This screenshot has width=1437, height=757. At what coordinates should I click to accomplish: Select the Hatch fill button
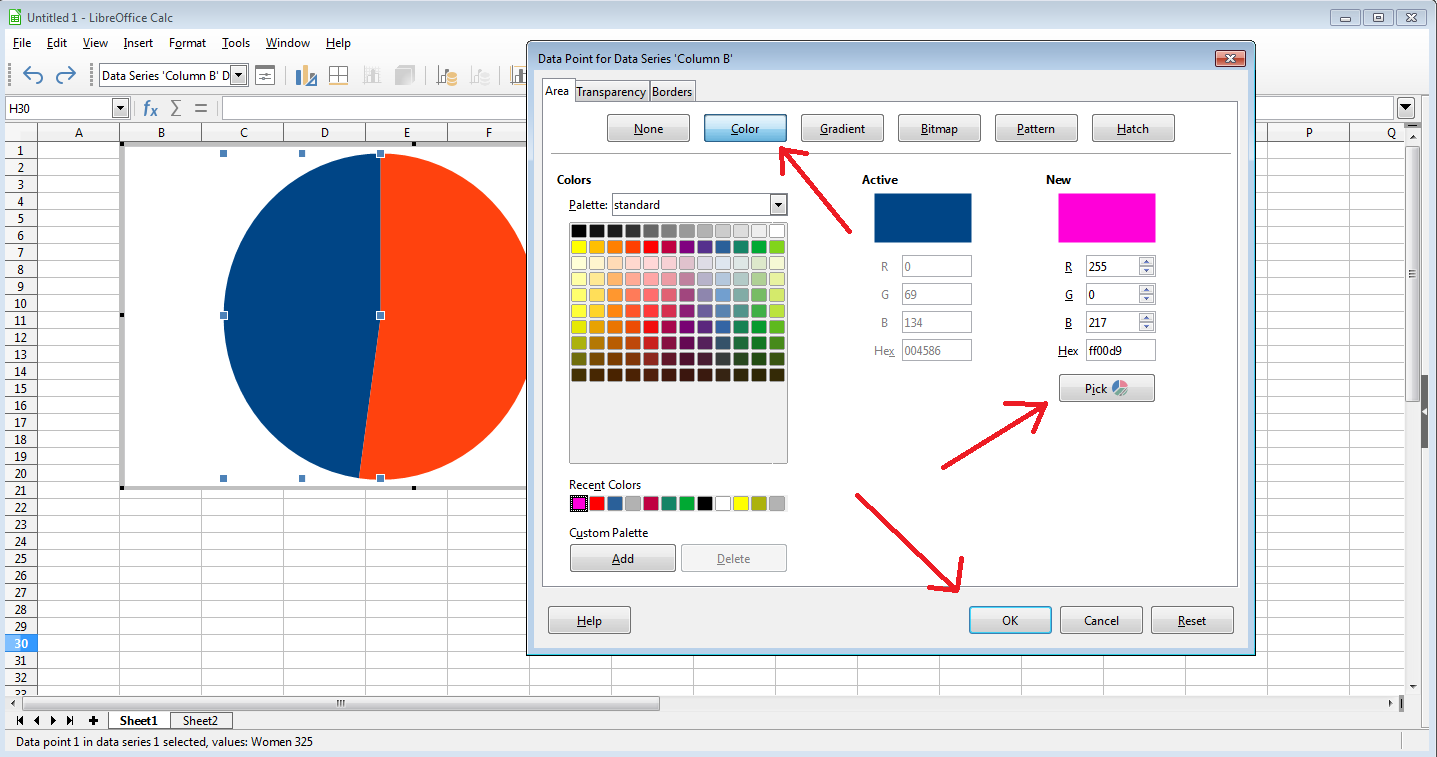pos(1133,128)
